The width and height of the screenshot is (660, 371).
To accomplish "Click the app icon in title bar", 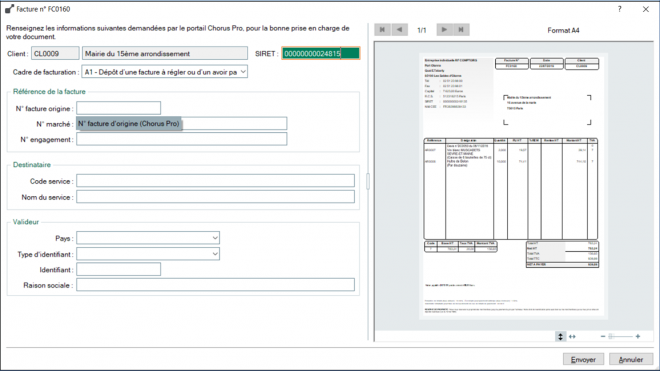I will (x=9, y=9).
